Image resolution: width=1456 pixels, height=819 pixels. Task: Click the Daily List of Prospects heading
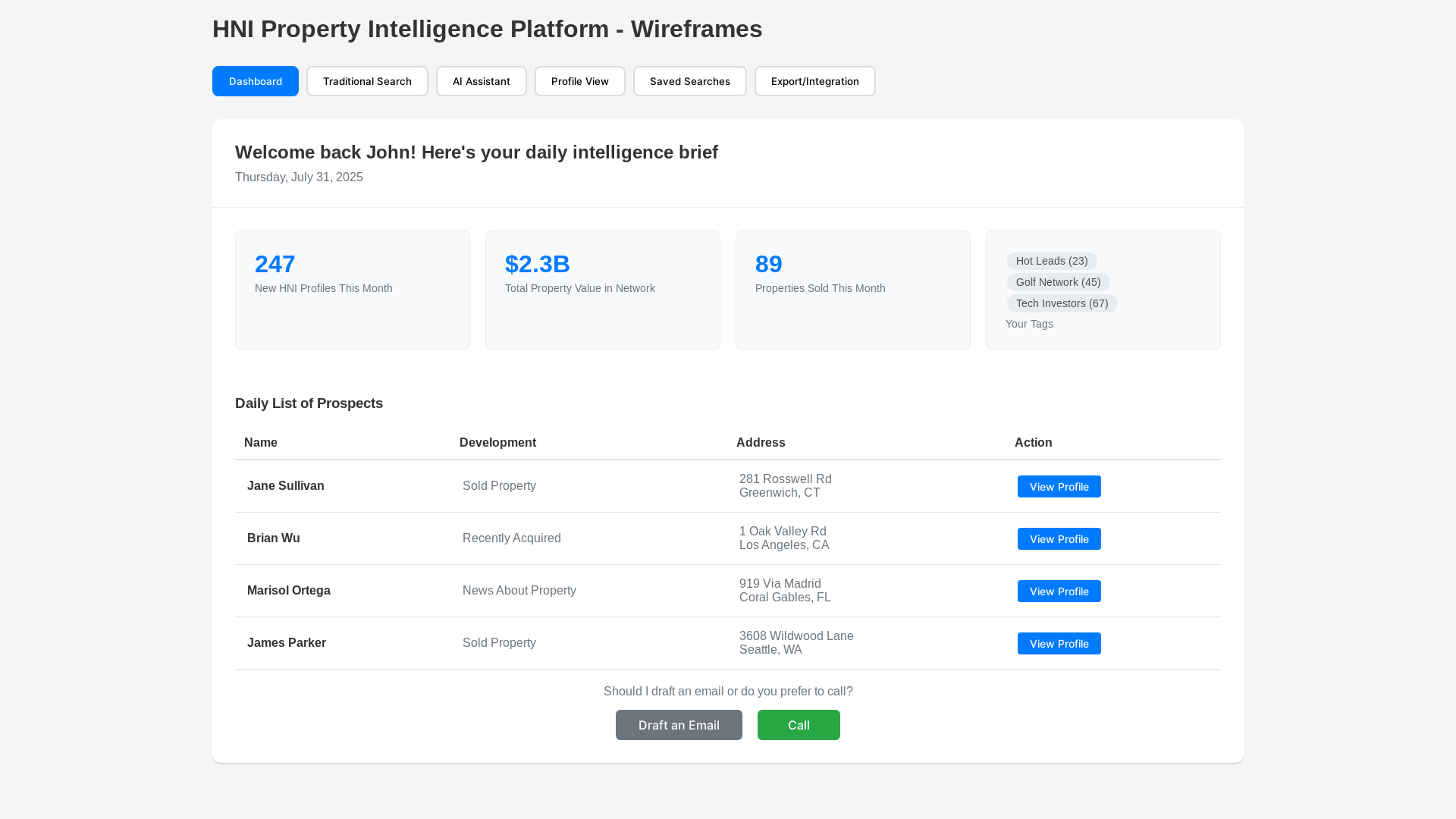tap(309, 403)
